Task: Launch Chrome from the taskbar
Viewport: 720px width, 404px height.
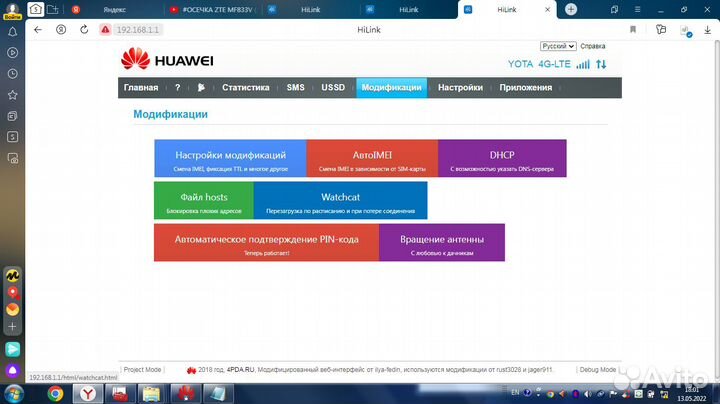Action: 56,394
